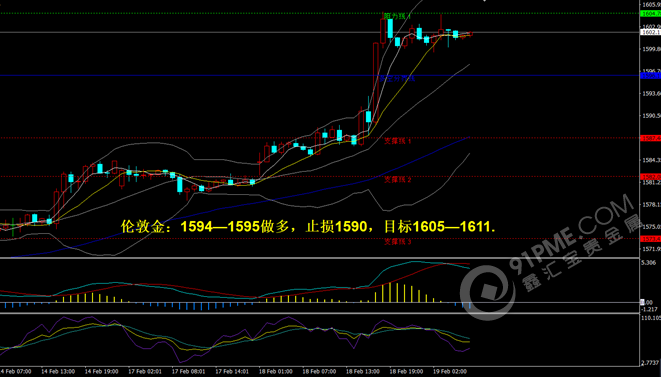The width and height of the screenshot is (661, 377).
Task: Click the 19 Feb 02:00 time label
Action: pyautogui.click(x=450, y=372)
